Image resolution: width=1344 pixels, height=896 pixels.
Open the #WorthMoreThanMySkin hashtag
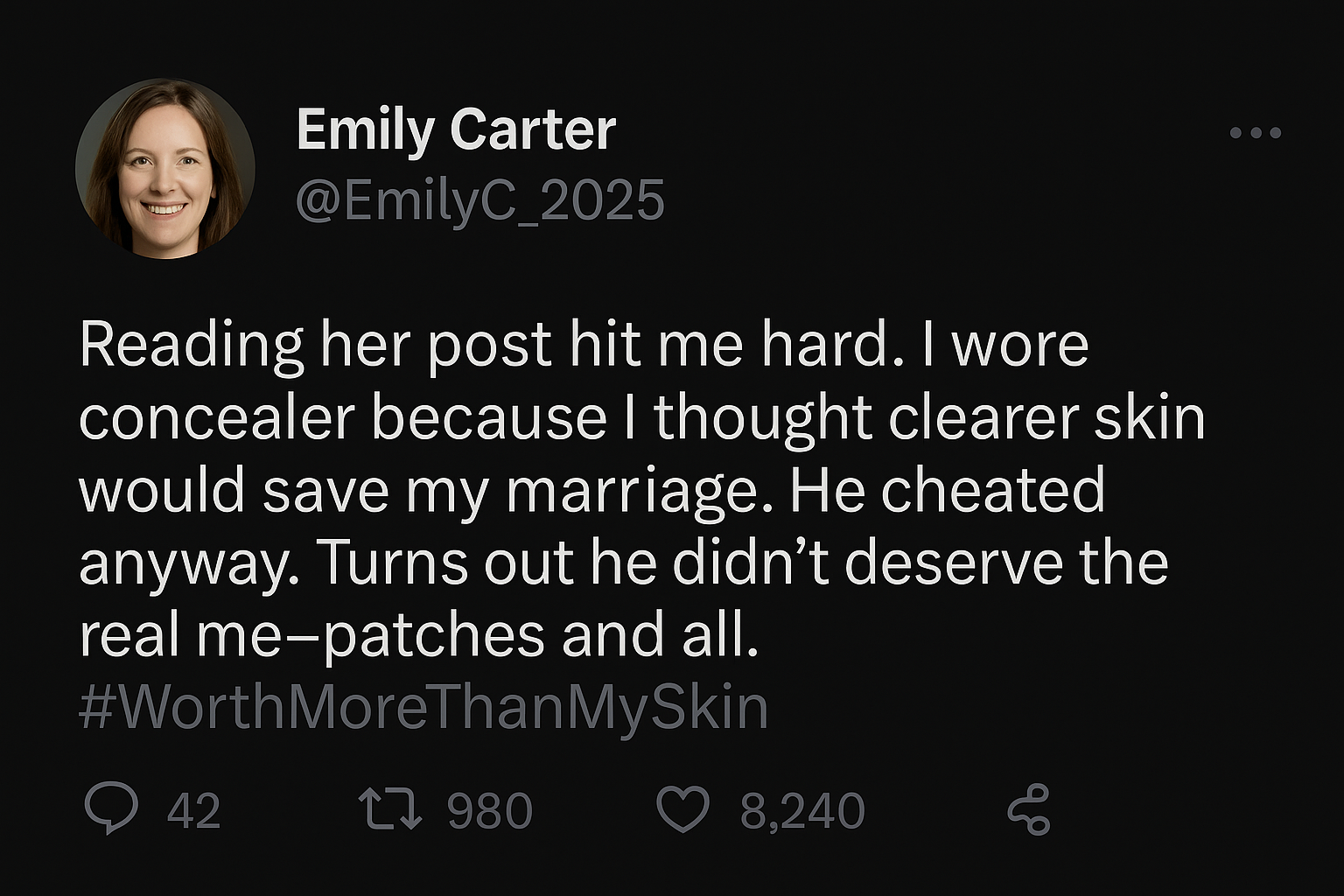click(423, 707)
